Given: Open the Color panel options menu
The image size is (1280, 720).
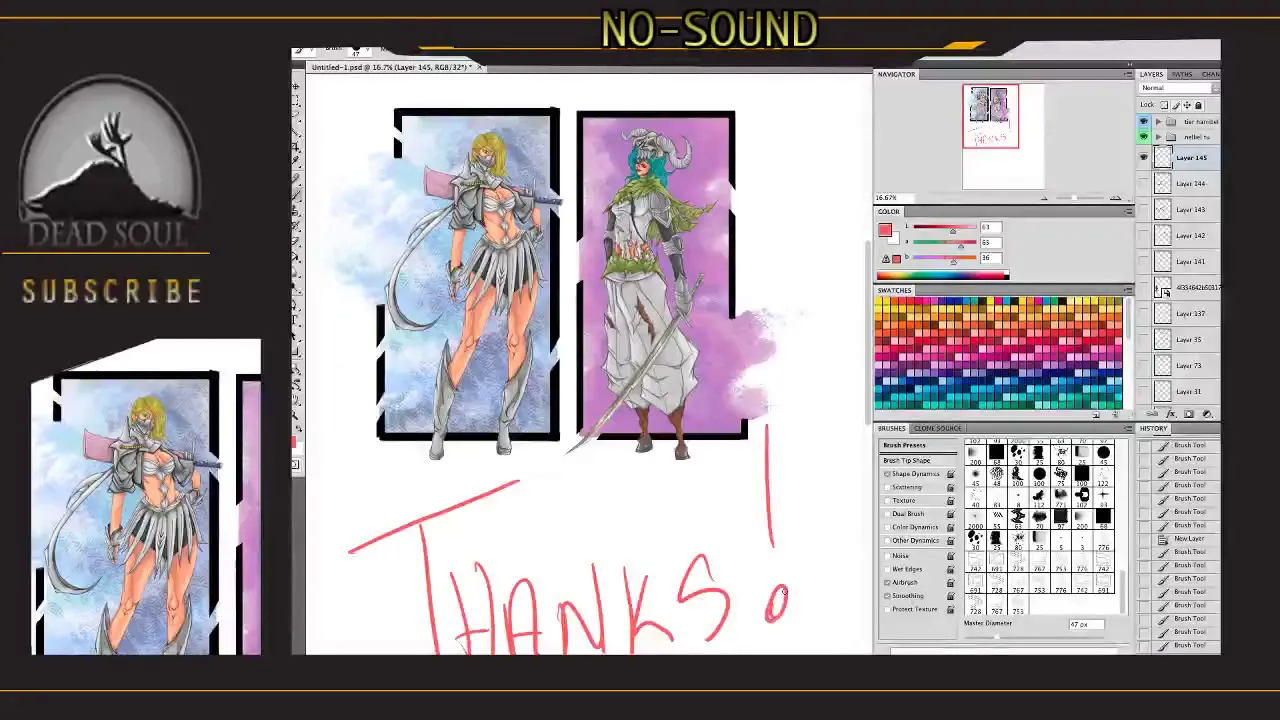Looking at the screenshot, I should pyautogui.click(x=1129, y=211).
